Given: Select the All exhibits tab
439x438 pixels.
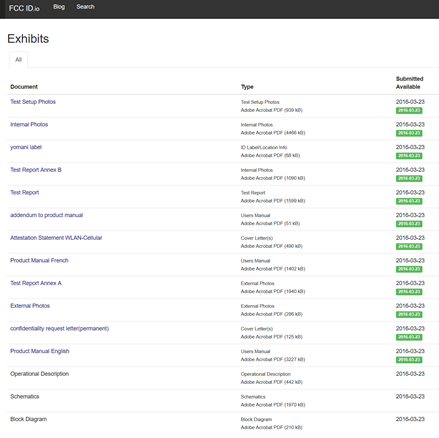Looking at the screenshot, I should coord(18,60).
